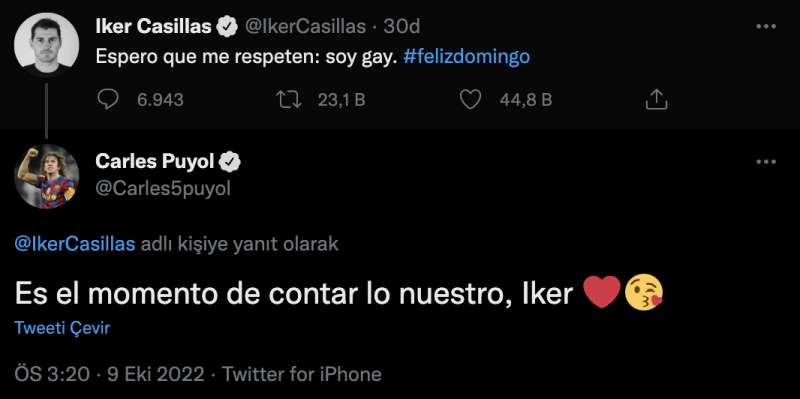
Task: Open more options on Puyol tweet
Action: click(766, 162)
